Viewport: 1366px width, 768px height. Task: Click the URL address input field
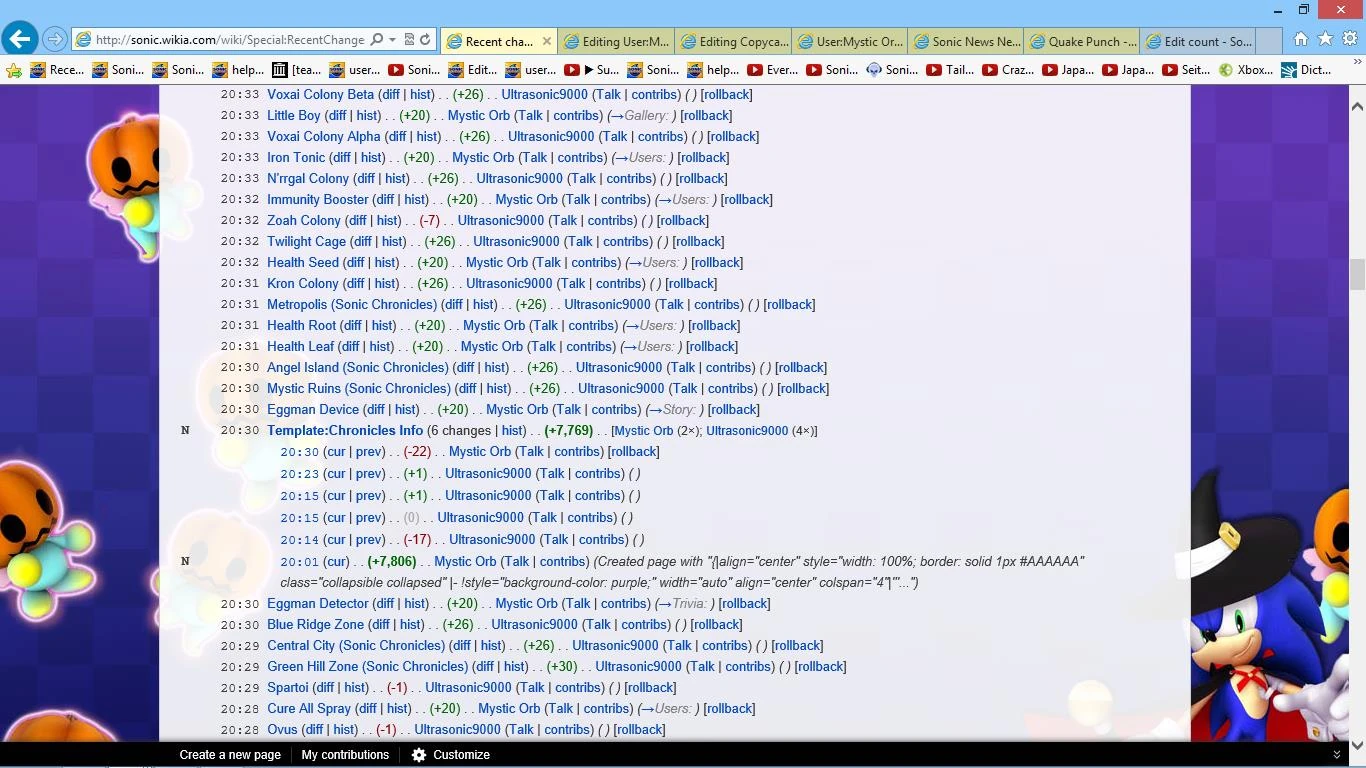[230, 40]
